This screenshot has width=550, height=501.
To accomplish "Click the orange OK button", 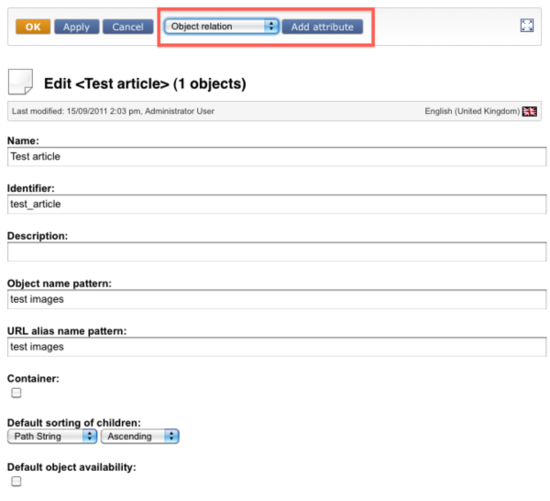I will (x=33, y=27).
